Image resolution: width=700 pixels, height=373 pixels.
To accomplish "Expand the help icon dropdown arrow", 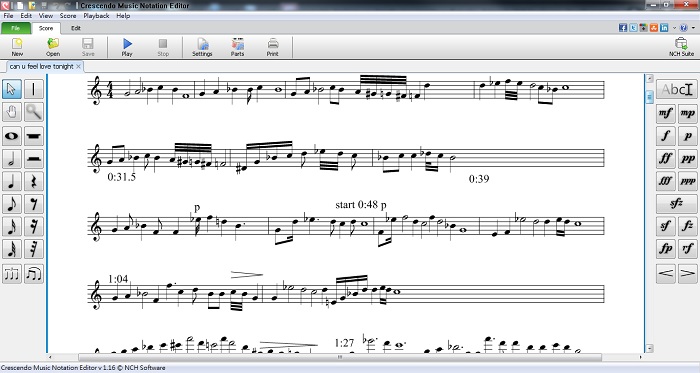I will (693, 28).
